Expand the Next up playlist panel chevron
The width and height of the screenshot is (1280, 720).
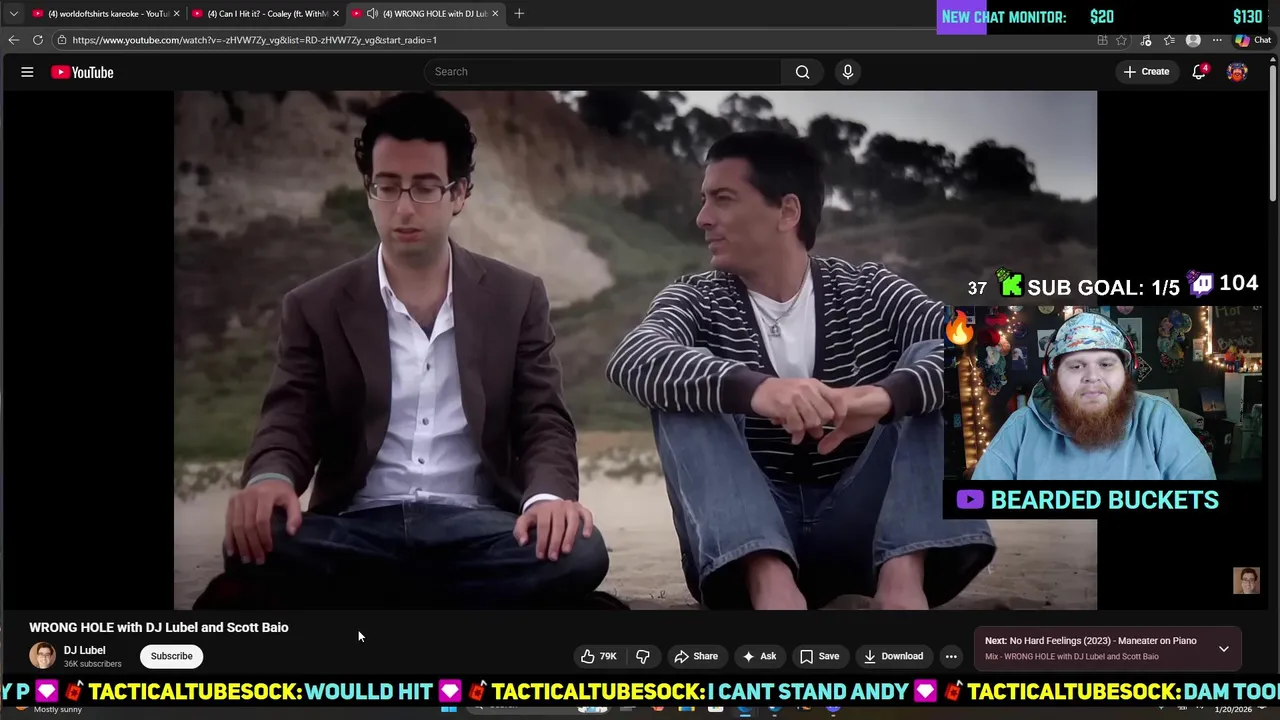pos(1224,649)
